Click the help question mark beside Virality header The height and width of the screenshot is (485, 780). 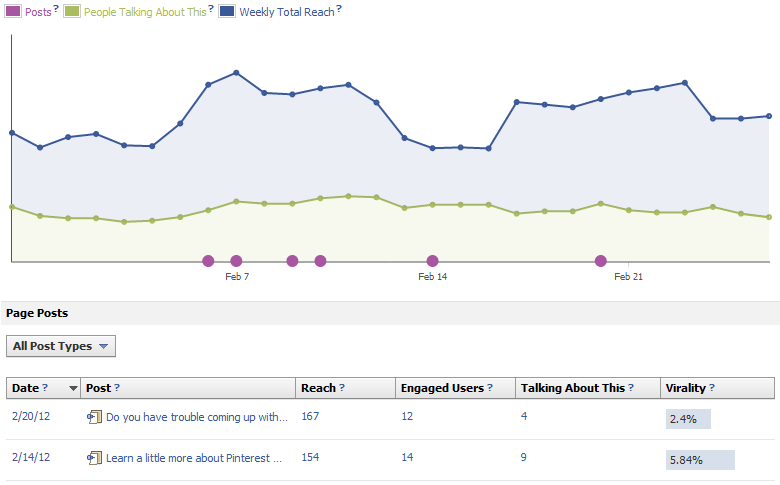click(712, 388)
